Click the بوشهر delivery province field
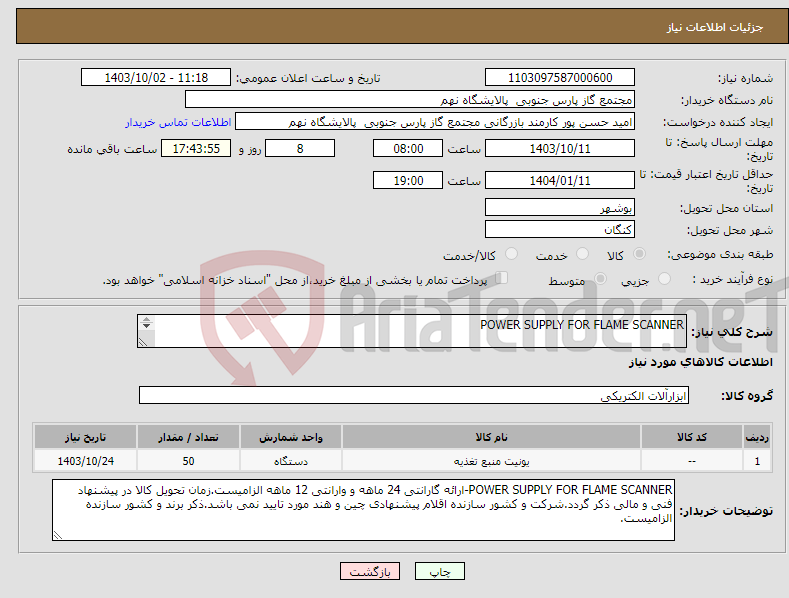 pyautogui.click(x=560, y=207)
